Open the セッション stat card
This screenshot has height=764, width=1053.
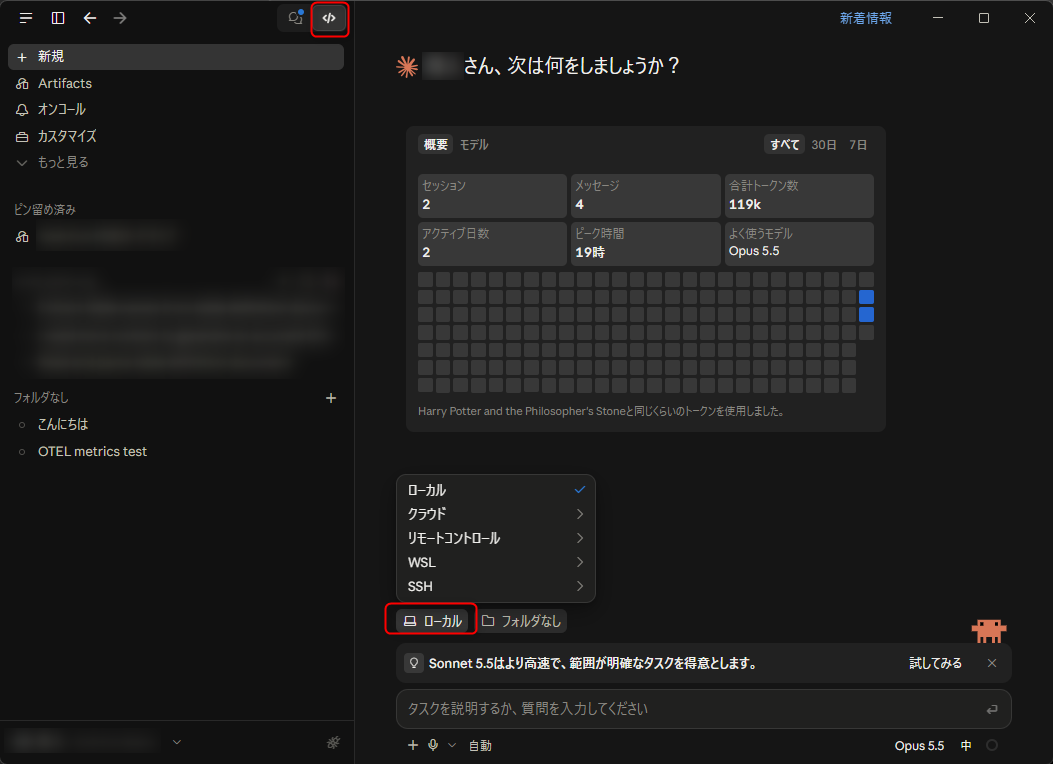point(492,196)
